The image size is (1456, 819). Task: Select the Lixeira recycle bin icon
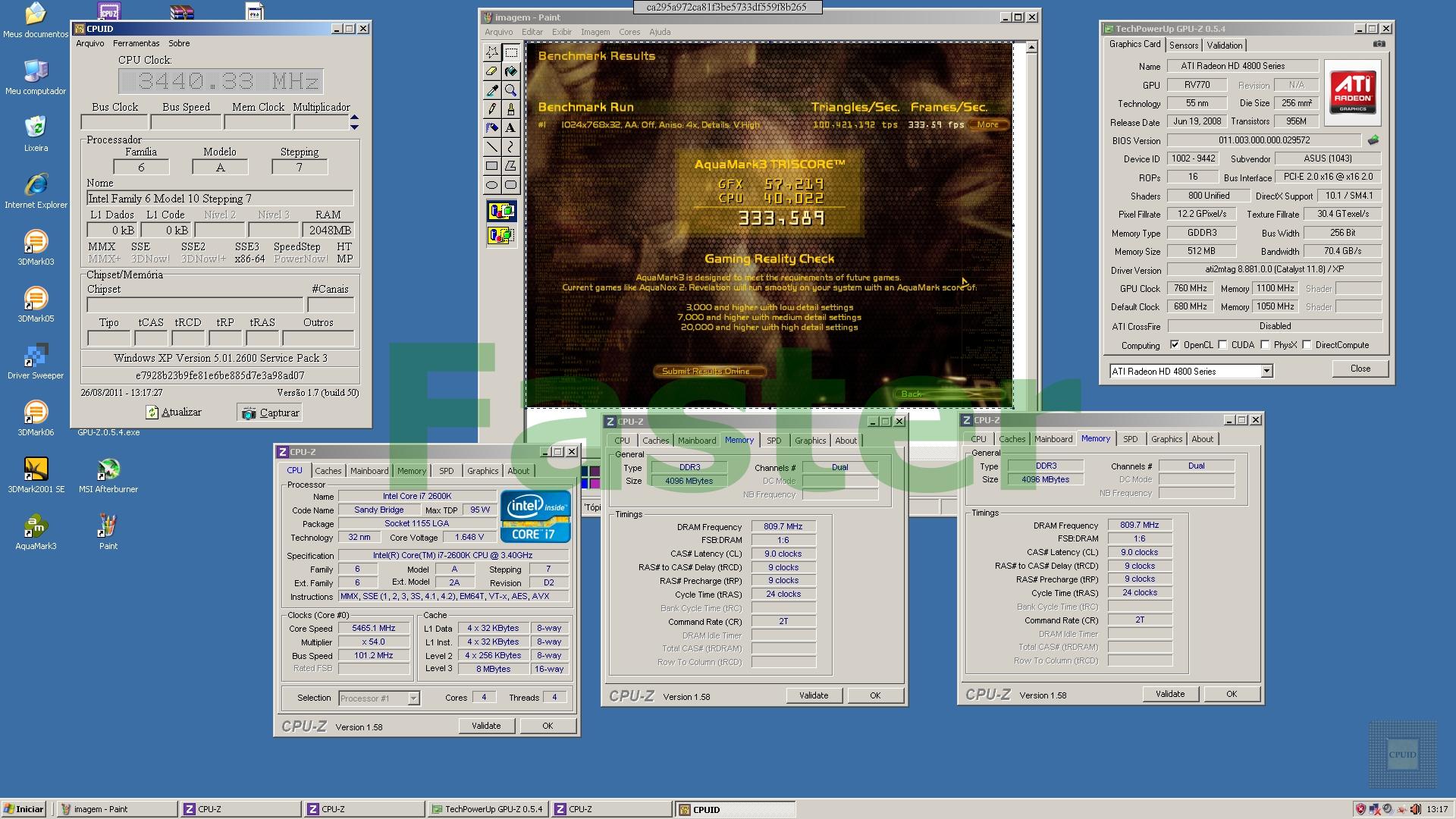click(x=36, y=133)
